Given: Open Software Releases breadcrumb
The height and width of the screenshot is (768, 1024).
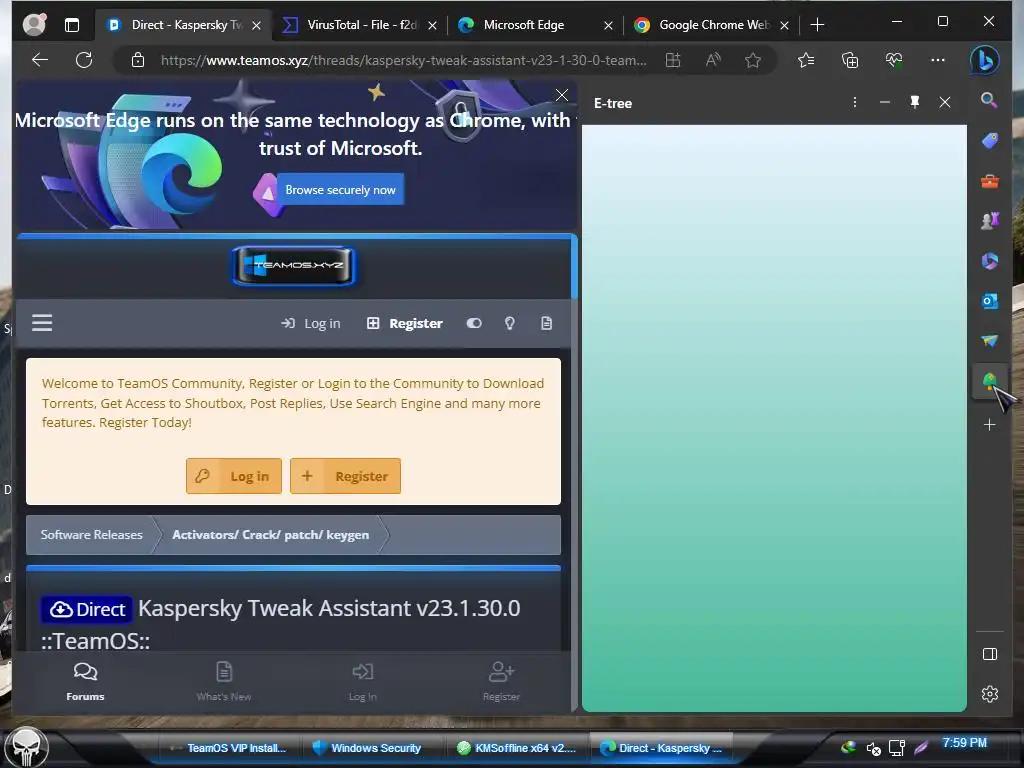Looking at the screenshot, I should click(91, 535).
